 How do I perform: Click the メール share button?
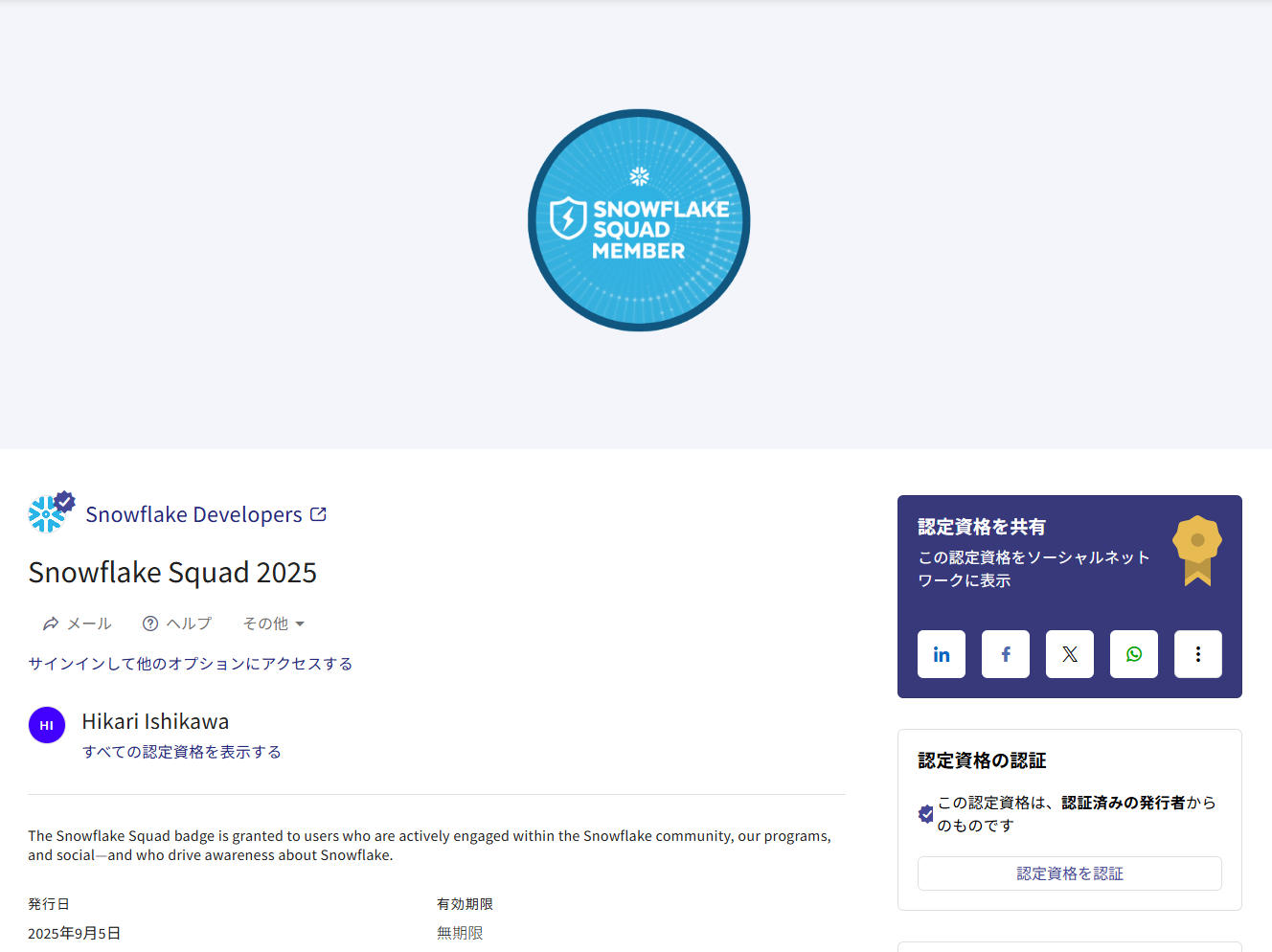coord(78,623)
